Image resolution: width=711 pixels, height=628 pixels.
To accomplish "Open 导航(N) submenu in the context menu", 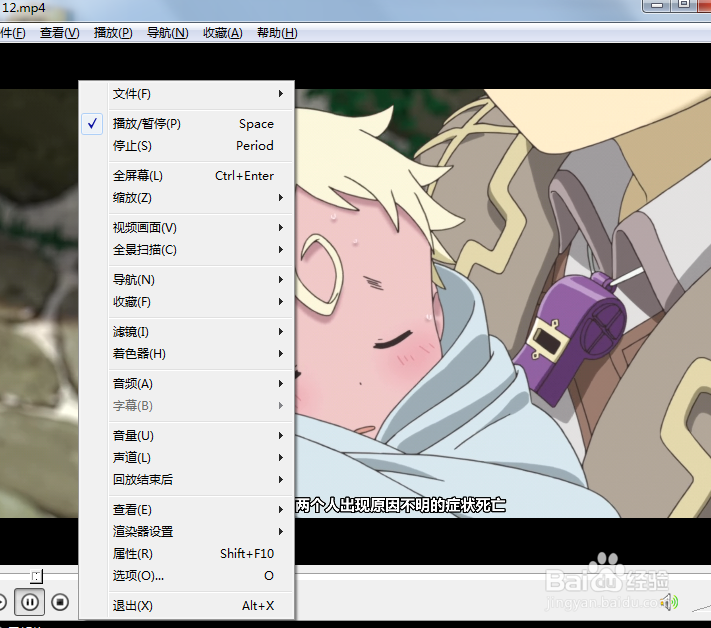I will tap(186, 280).
